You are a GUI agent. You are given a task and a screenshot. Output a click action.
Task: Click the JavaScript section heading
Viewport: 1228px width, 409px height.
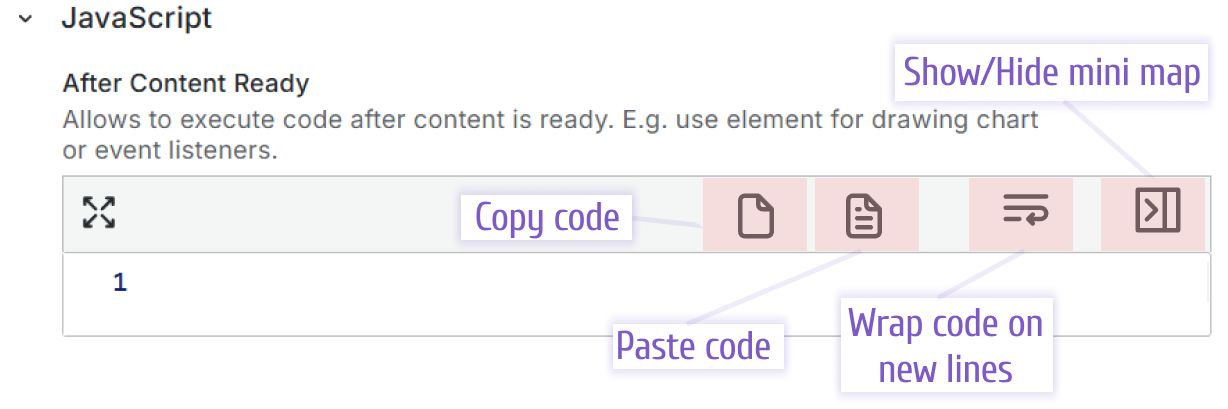137,18
